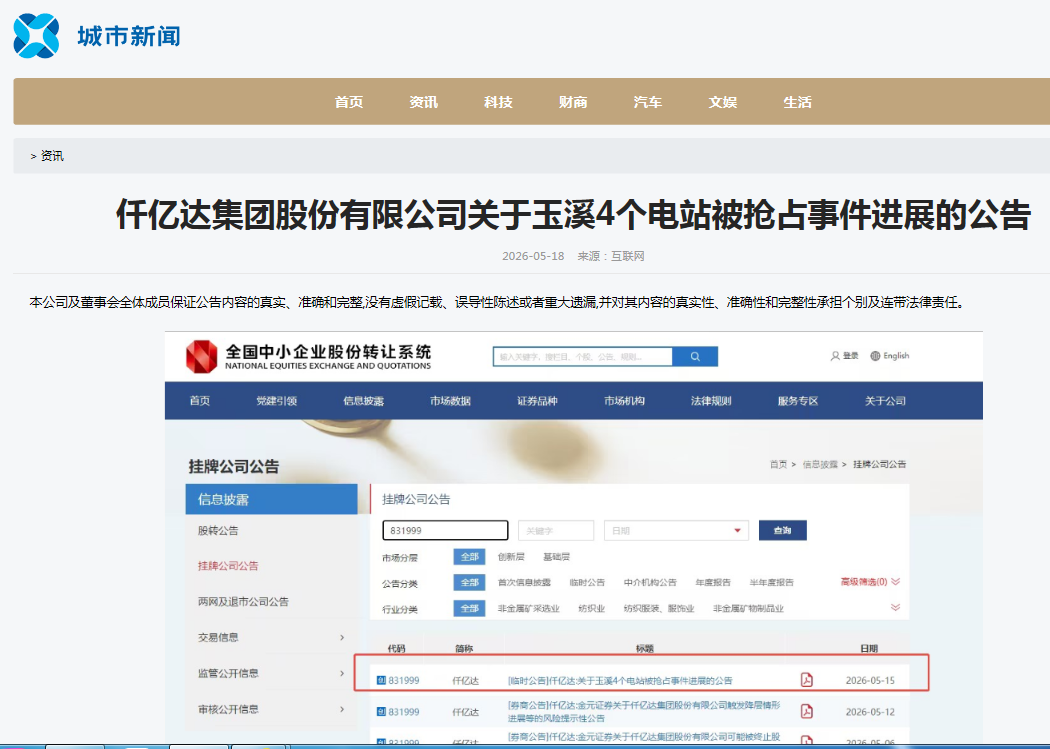The image size is (1050, 749).
Task: Click the 资讯 breadcrumb link
Action: click(52, 156)
